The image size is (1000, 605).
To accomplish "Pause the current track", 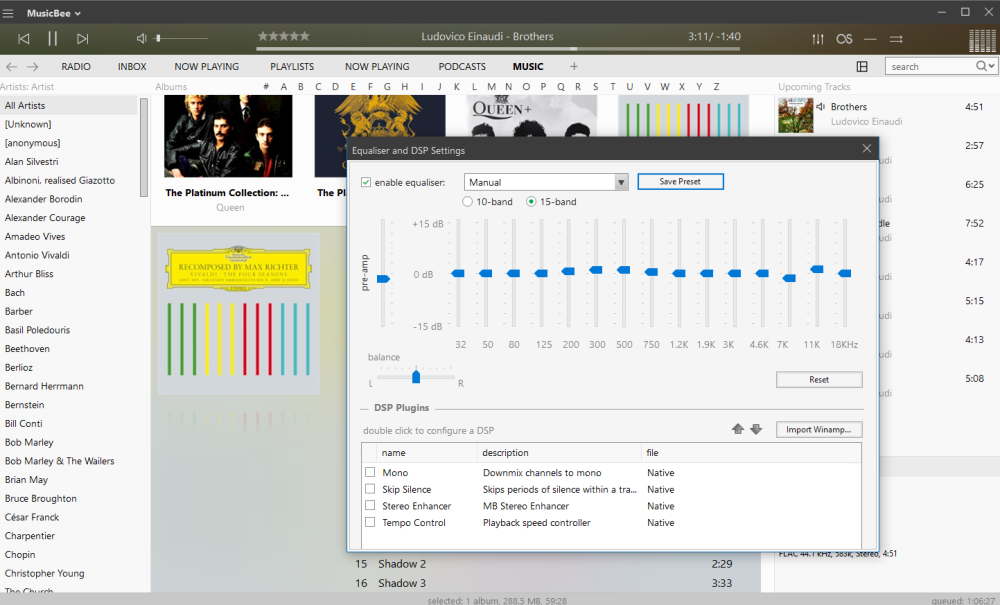I will (52, 39).
